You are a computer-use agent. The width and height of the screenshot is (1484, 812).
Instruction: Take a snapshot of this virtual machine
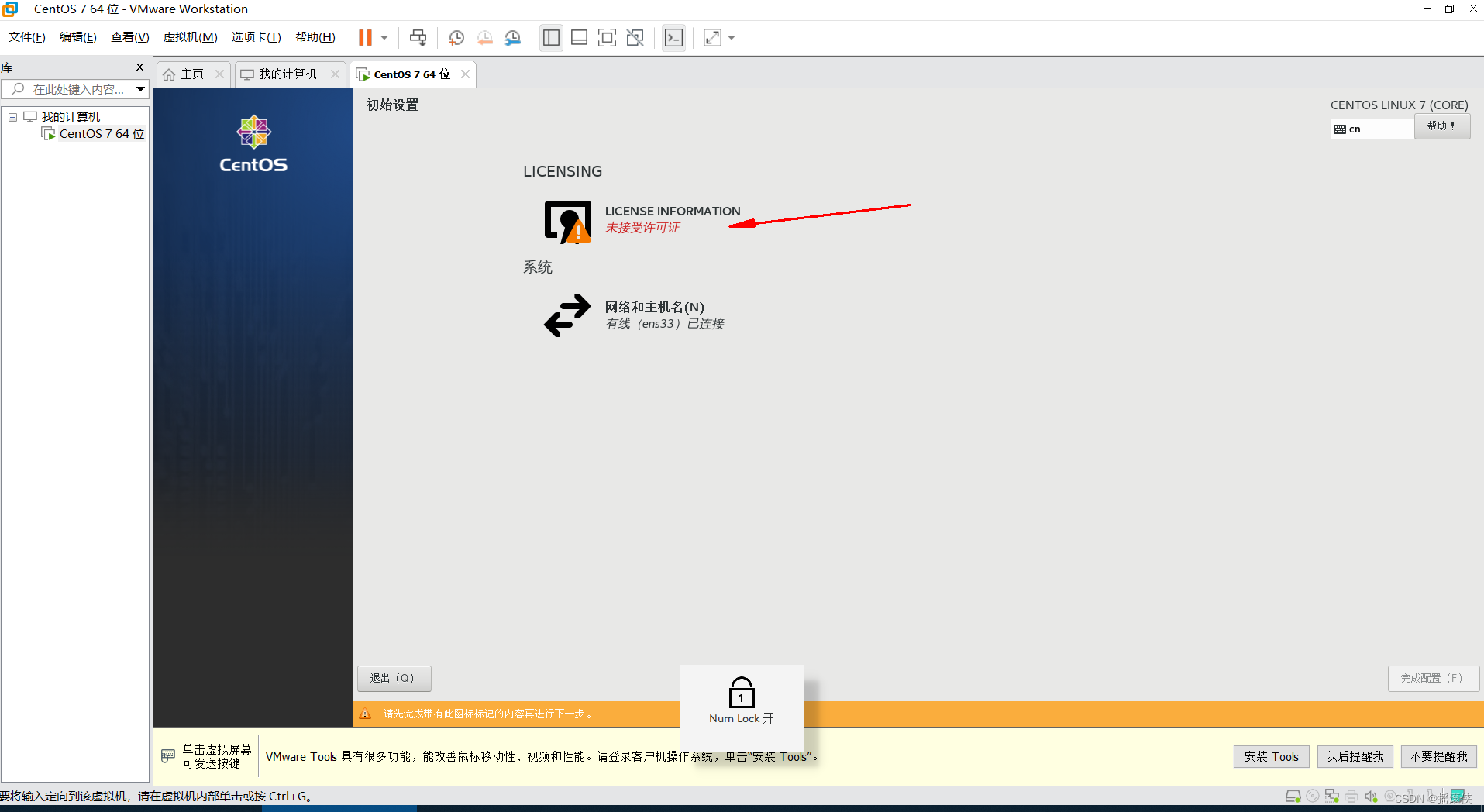[456, 37]
